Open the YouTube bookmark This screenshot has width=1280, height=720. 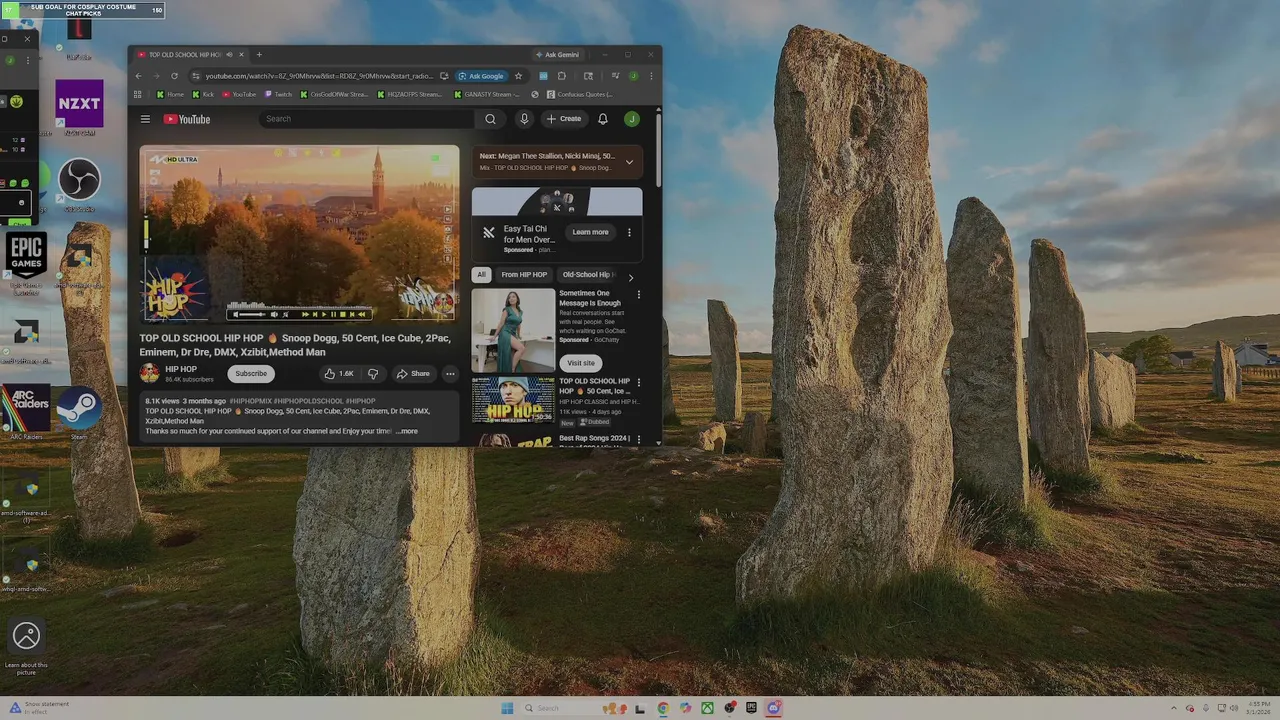point(239,94)
